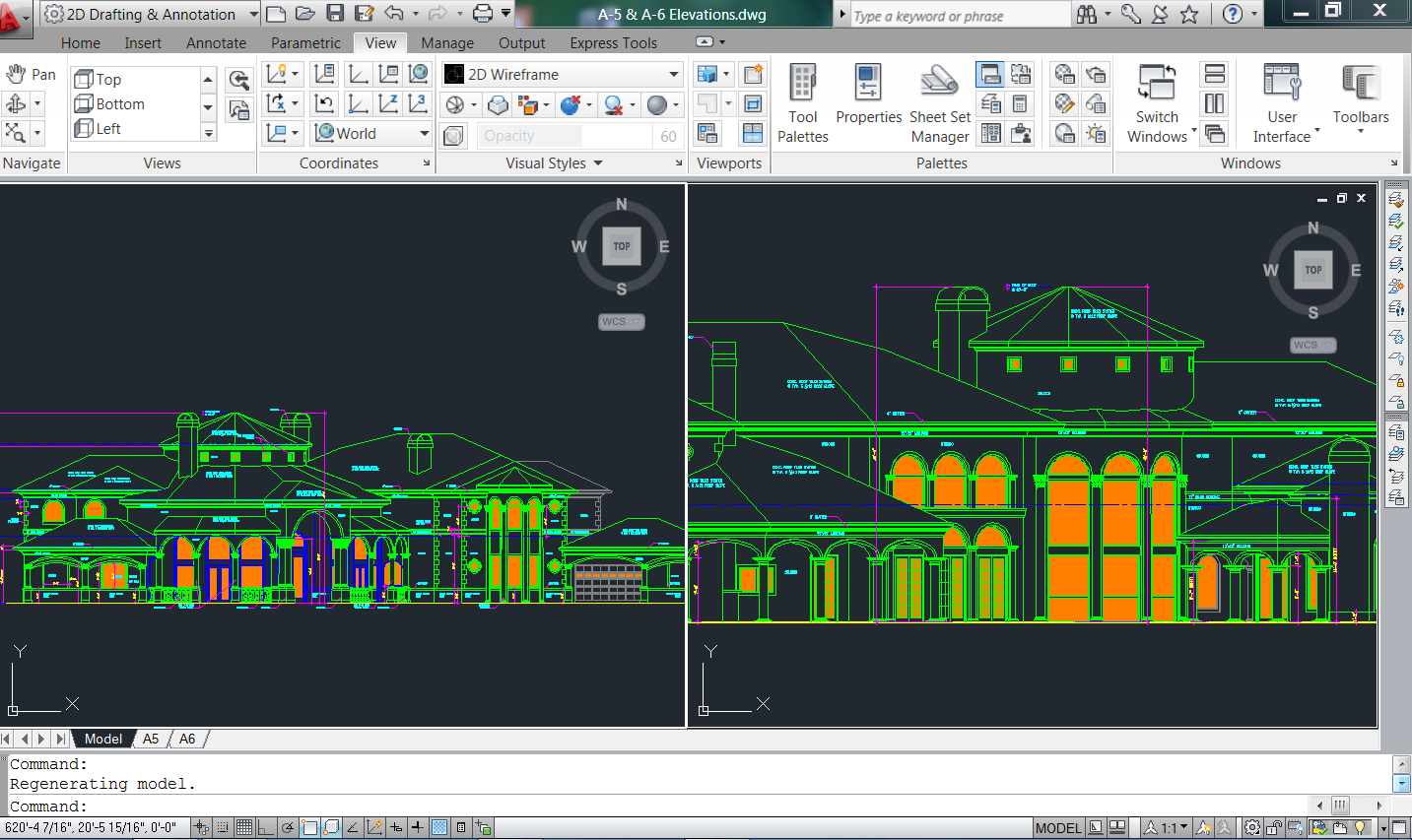Toggle Ortho Mode in status bar
The image size is (1412, 840).
point(265,828)
